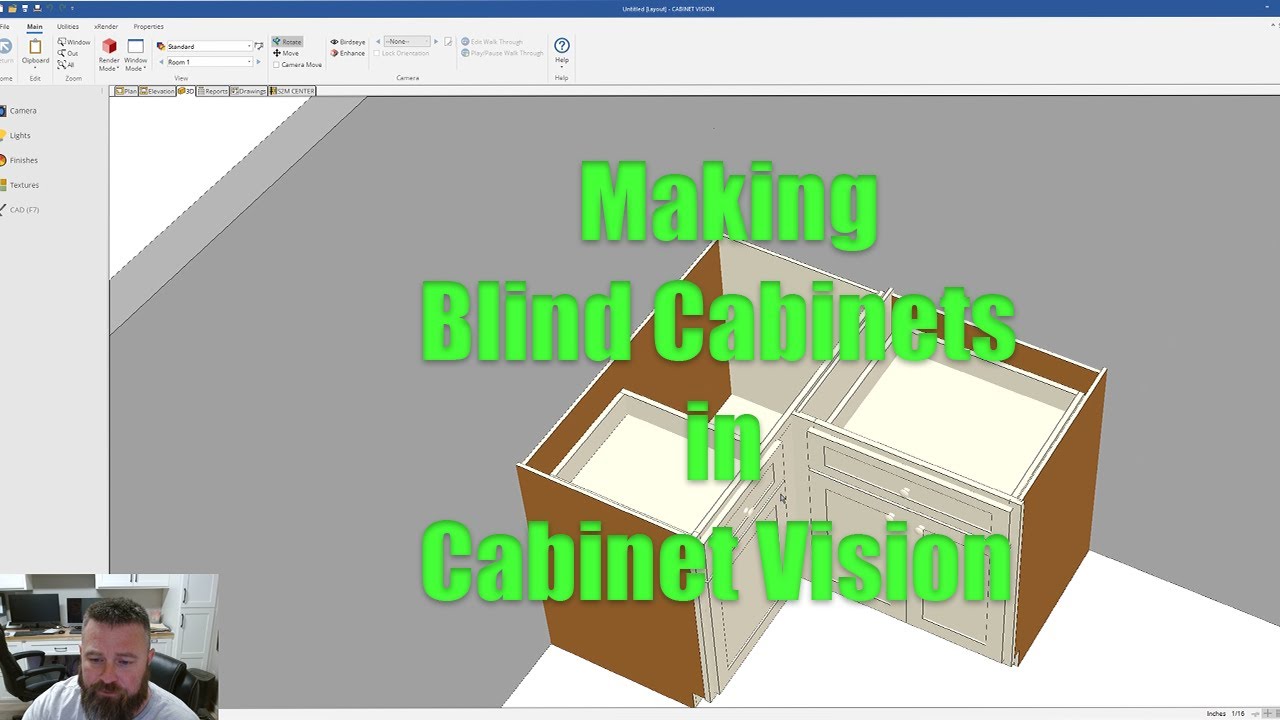Click the Inches units indicator
The height and width of the screenshot is (720, 1280).
(1216, 713)
